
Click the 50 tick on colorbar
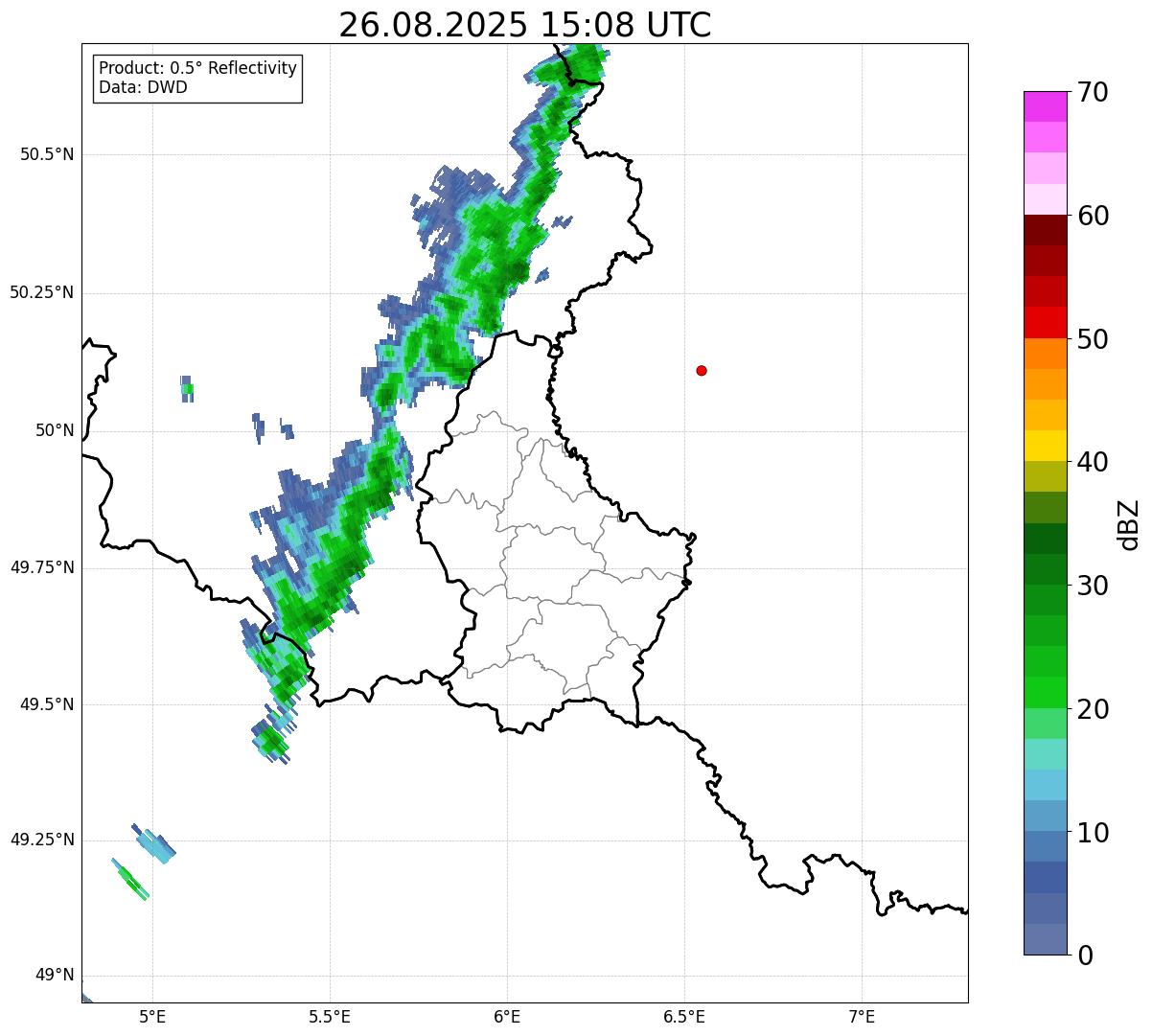click(x=1093, y=339)
